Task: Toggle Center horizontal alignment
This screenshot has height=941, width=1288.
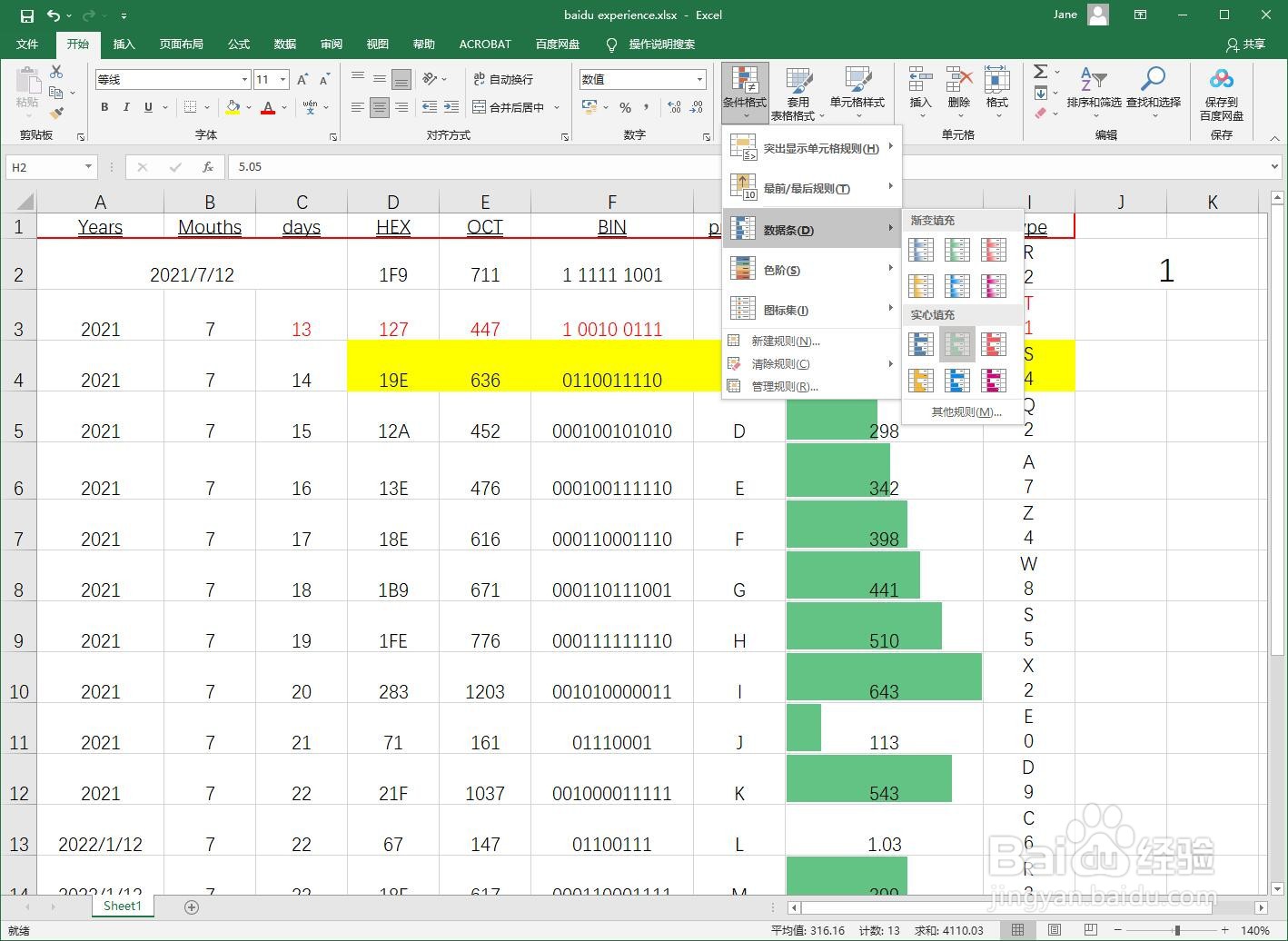Action: pyautogui.click(x=380, y=107)
